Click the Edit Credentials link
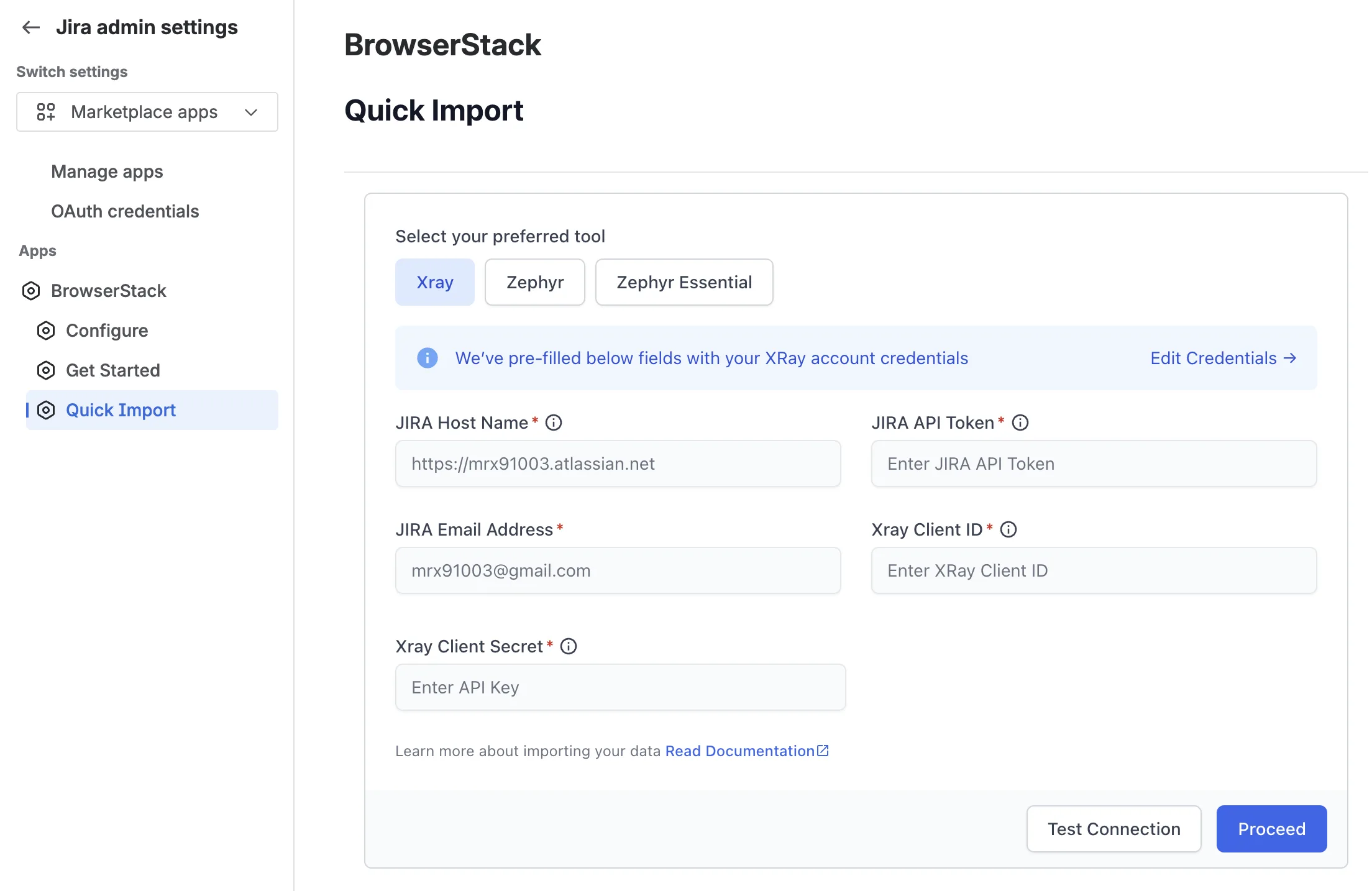The image size is (1372, 891). point(1223,358)
